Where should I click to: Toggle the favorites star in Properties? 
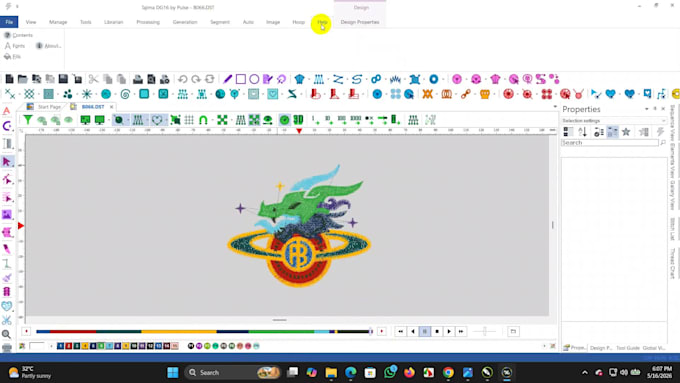point(626,132)
